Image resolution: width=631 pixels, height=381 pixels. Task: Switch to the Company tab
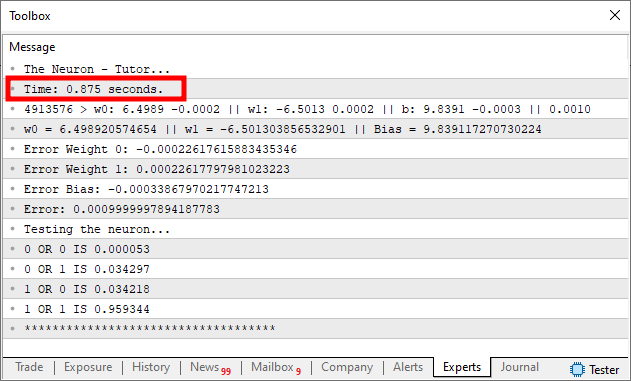point(347,367)
